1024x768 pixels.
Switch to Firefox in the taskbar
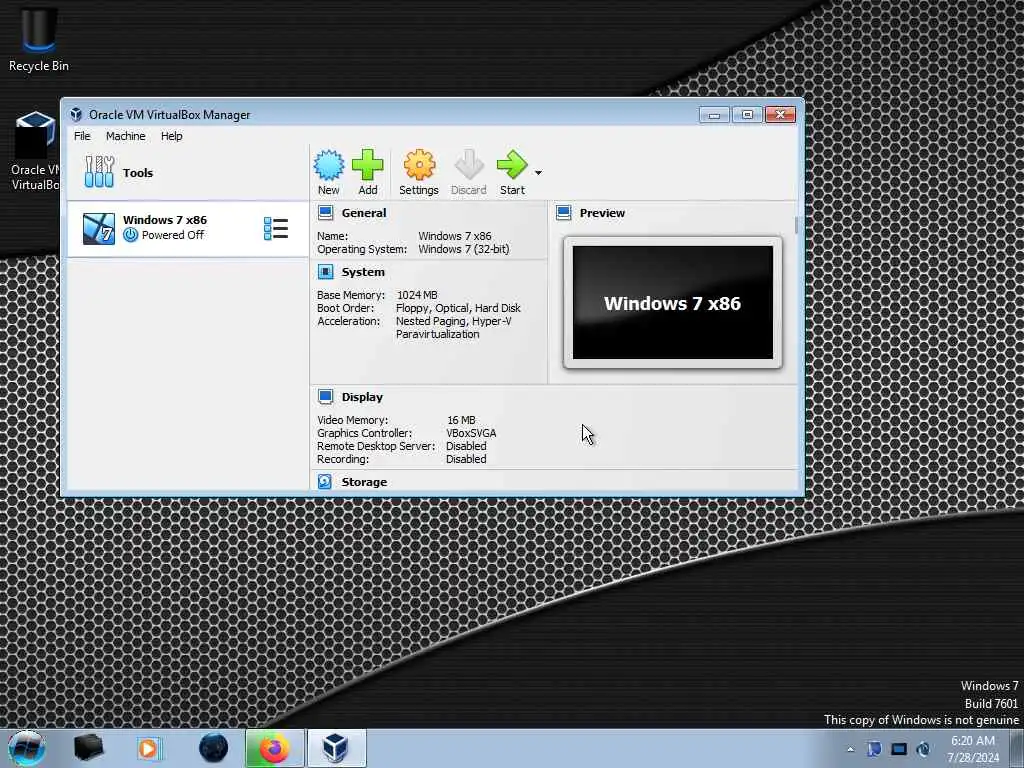[x=274, y=748]
